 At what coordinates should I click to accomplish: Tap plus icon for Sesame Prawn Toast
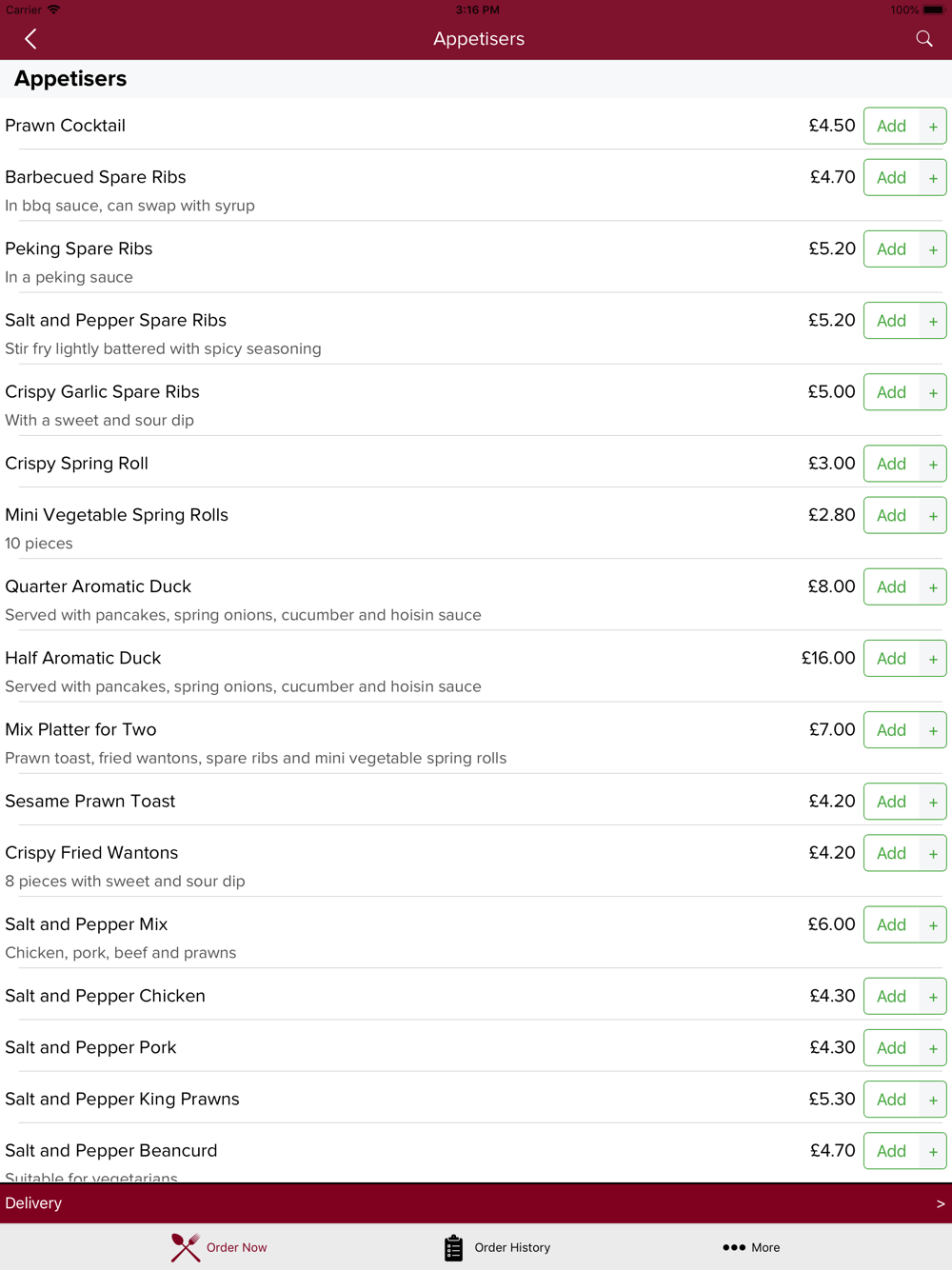[x=933, y=803]
